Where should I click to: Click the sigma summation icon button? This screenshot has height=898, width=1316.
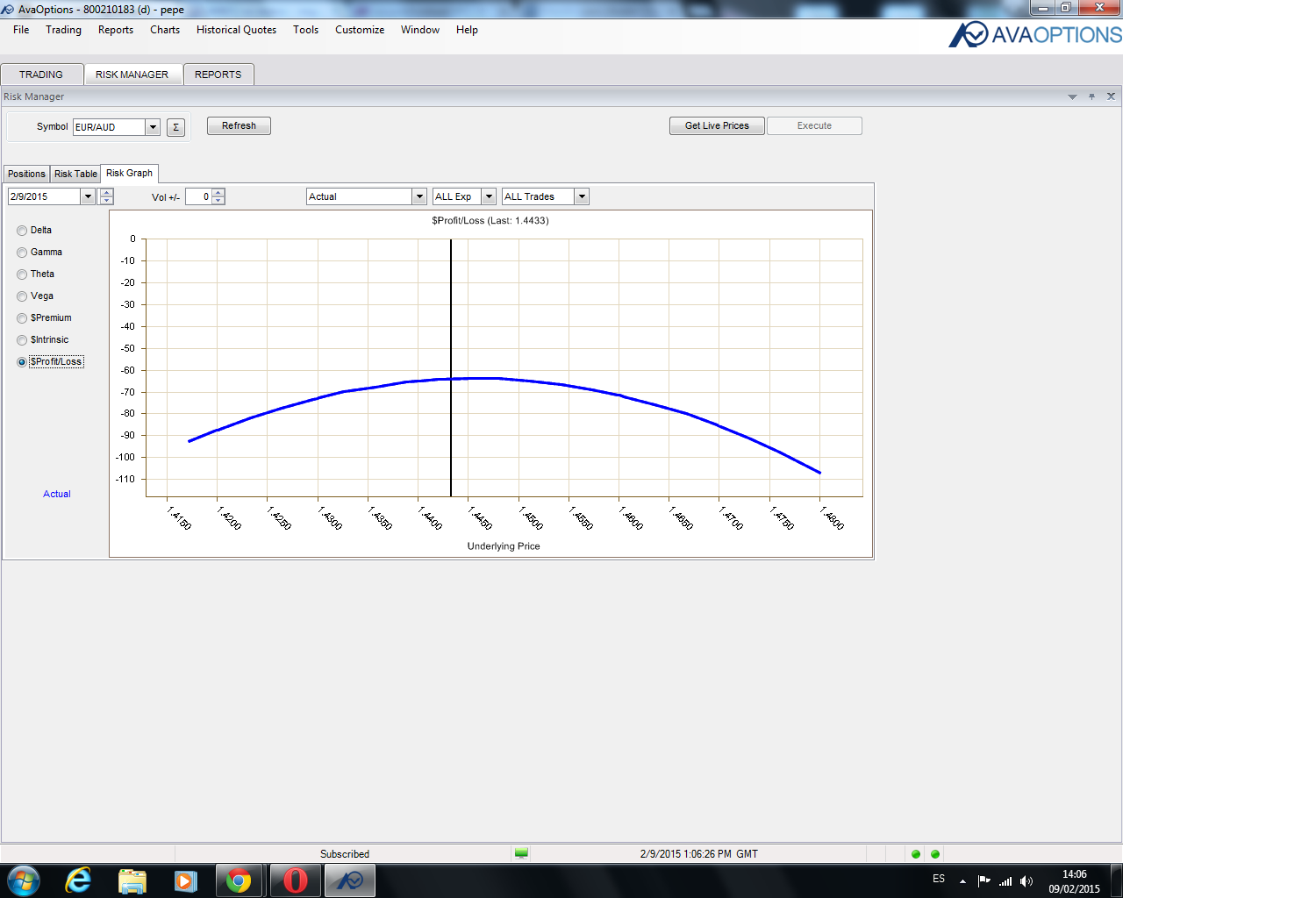point(175,127)
